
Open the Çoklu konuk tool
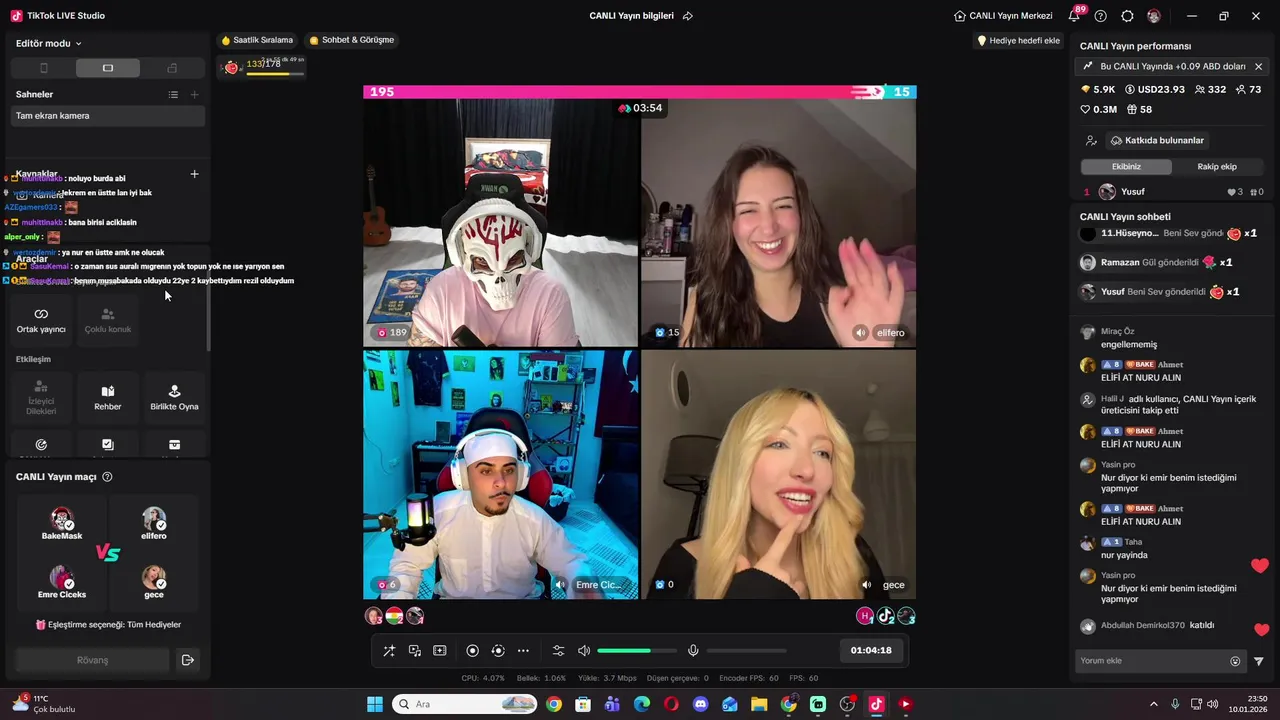pos(108,320)
